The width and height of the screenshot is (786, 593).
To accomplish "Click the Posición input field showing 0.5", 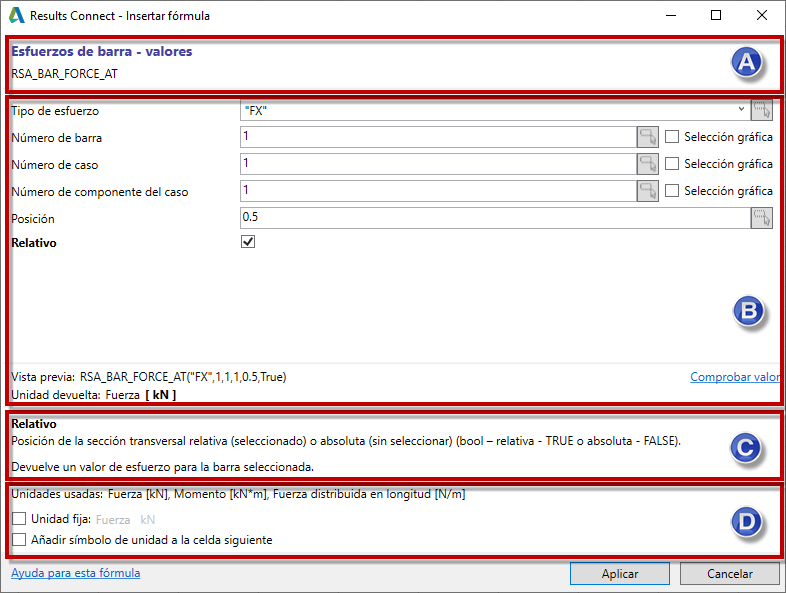I will [495, 218].
